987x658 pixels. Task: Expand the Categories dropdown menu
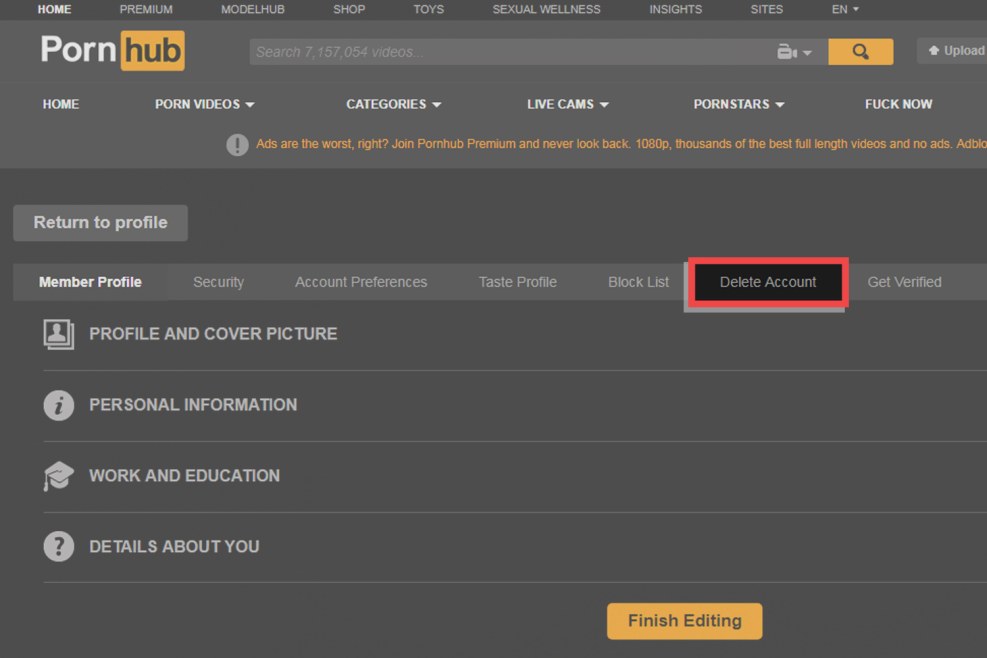coord(393,104)
